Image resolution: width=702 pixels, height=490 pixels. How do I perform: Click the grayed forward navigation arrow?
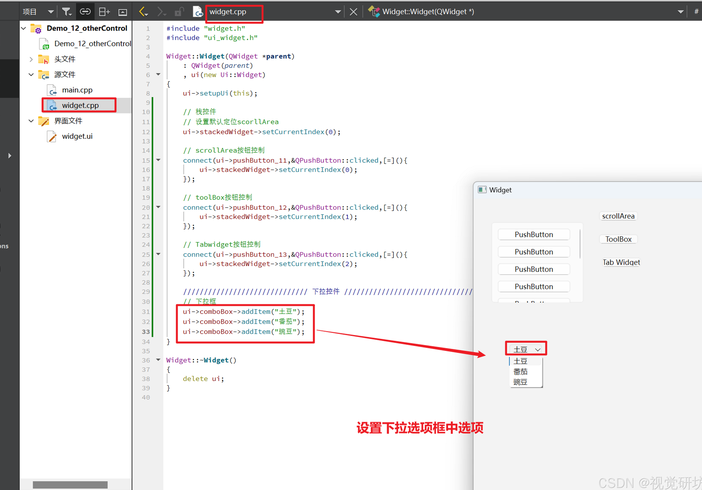(x=161, y=12)
